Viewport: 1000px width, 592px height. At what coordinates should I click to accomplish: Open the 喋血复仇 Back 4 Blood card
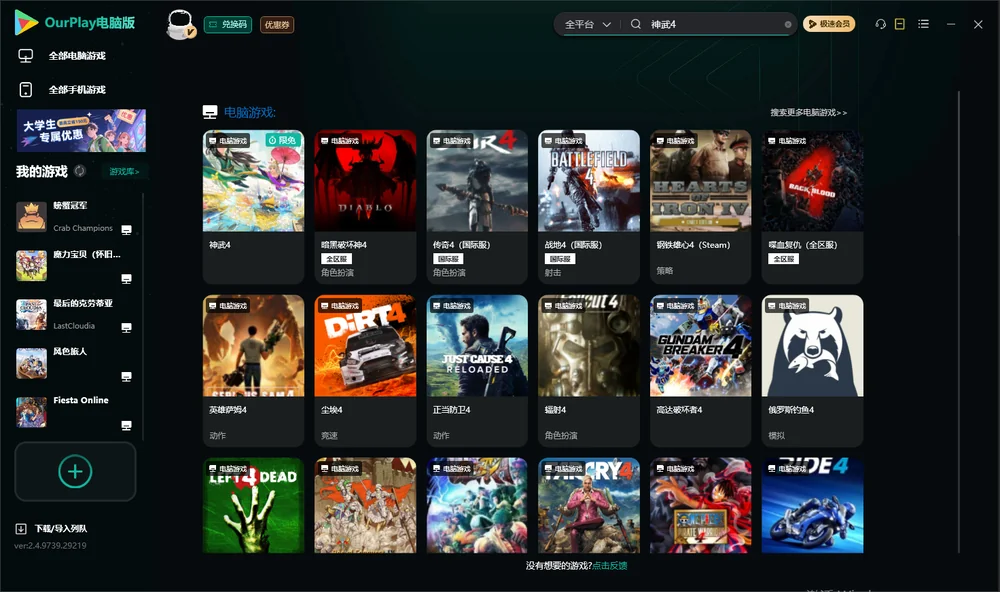click(812, 207)
